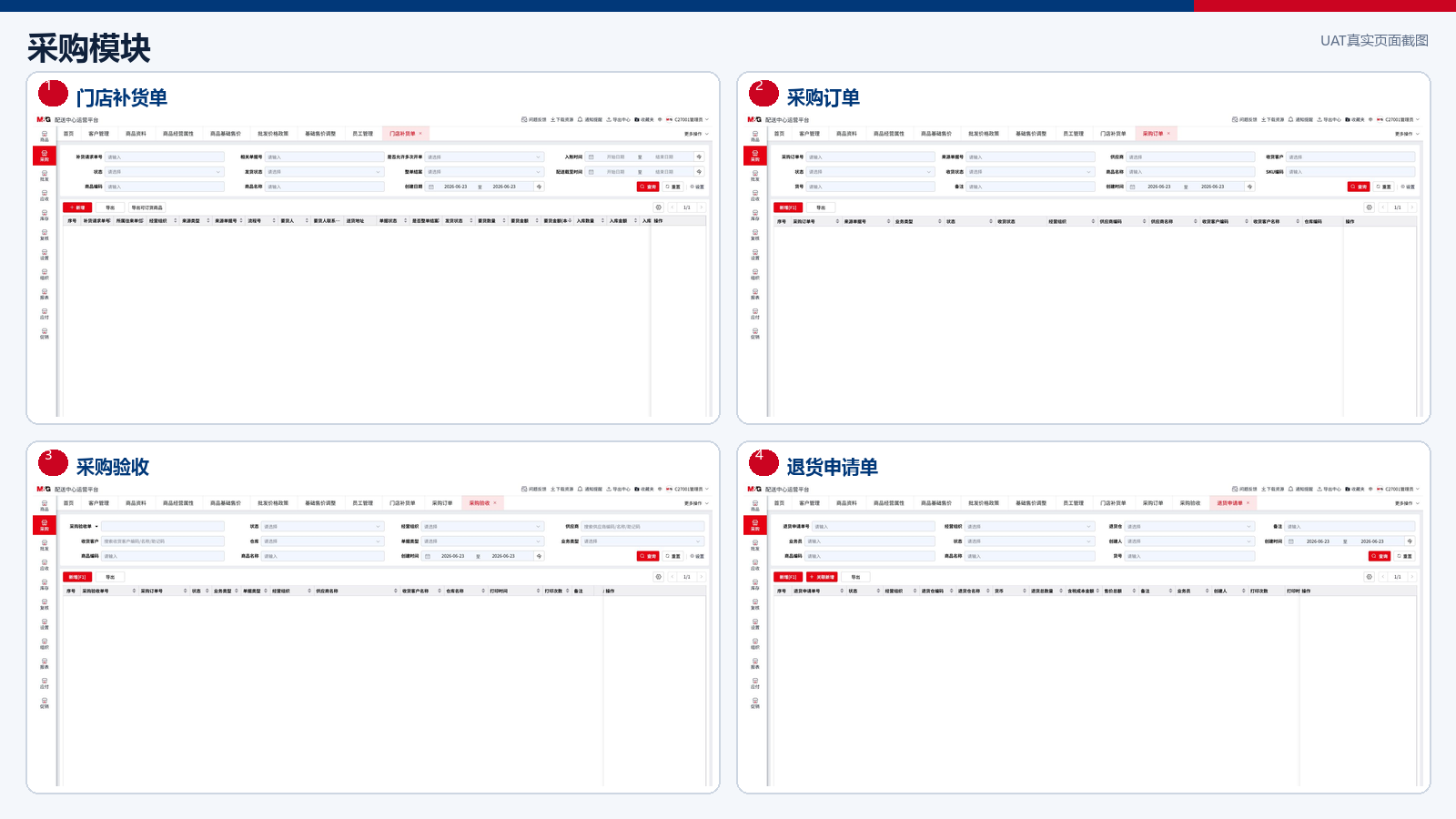Viewport: 1456px width, 819px height.
Task: Expand 状态 dropdown in 门店补货单 filters
Action: coord(164,172)
